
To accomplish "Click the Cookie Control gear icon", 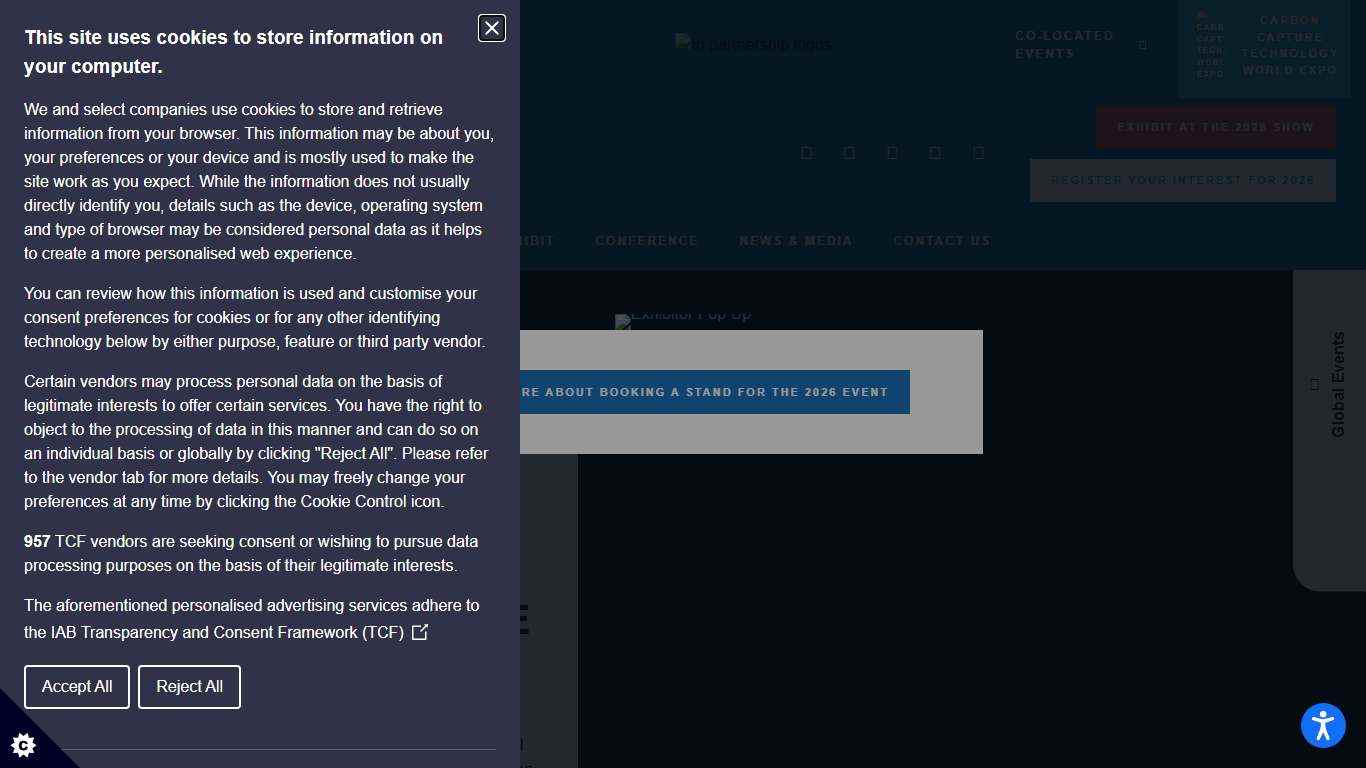I will tap(23, 744).
